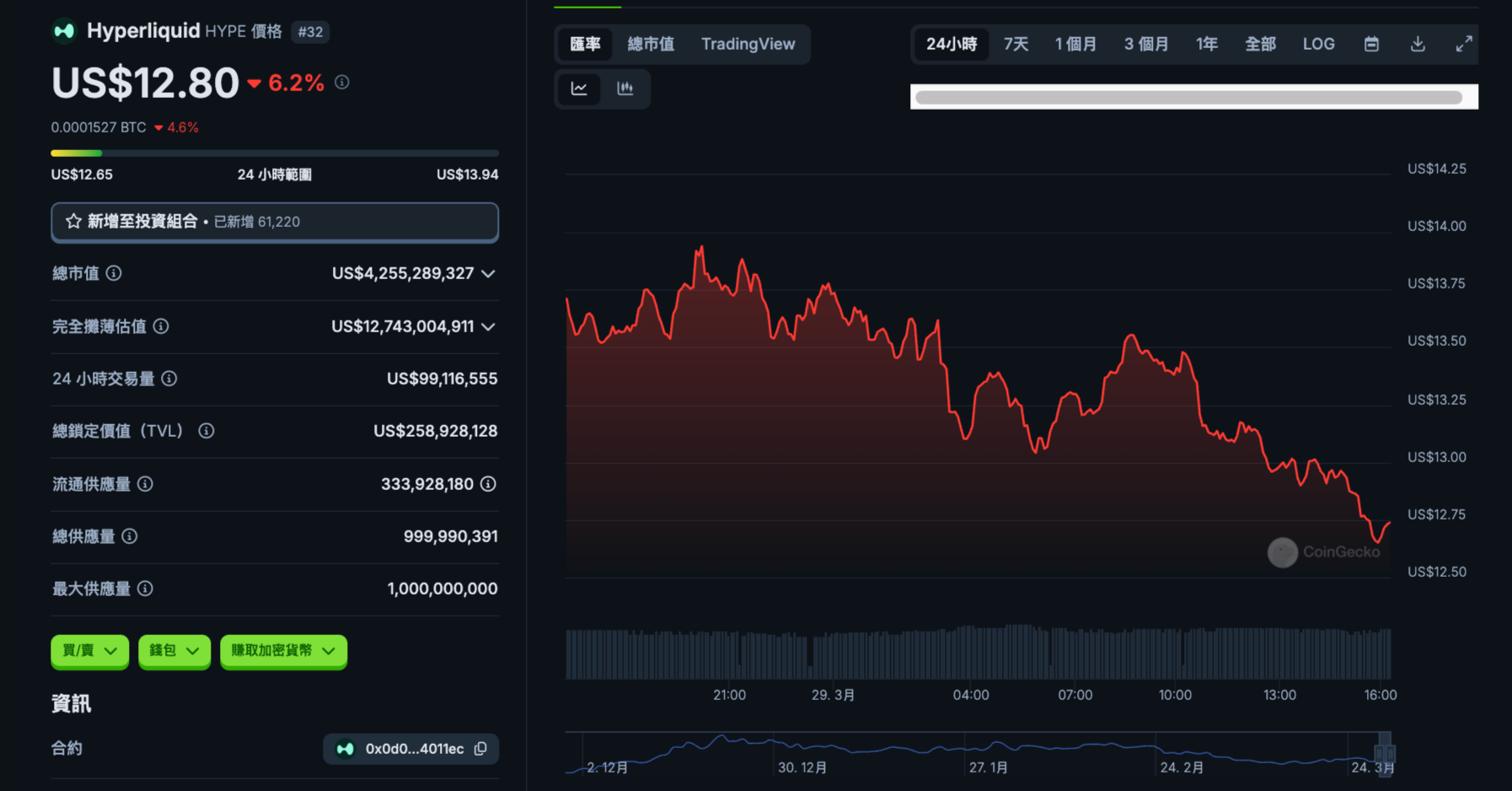Expand the chart to fullscreen
Screen dimensions: 1512x791
pyautogui.click(x=1464, y=44)
